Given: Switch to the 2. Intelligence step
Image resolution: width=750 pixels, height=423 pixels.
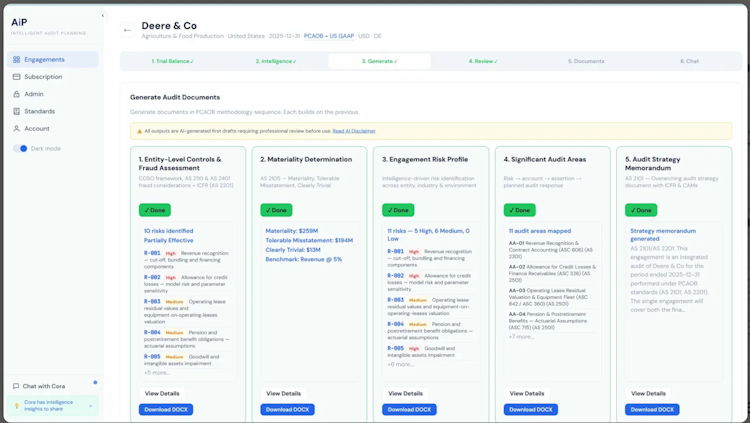Looking at the screenshot, I should tap(276, 61).
